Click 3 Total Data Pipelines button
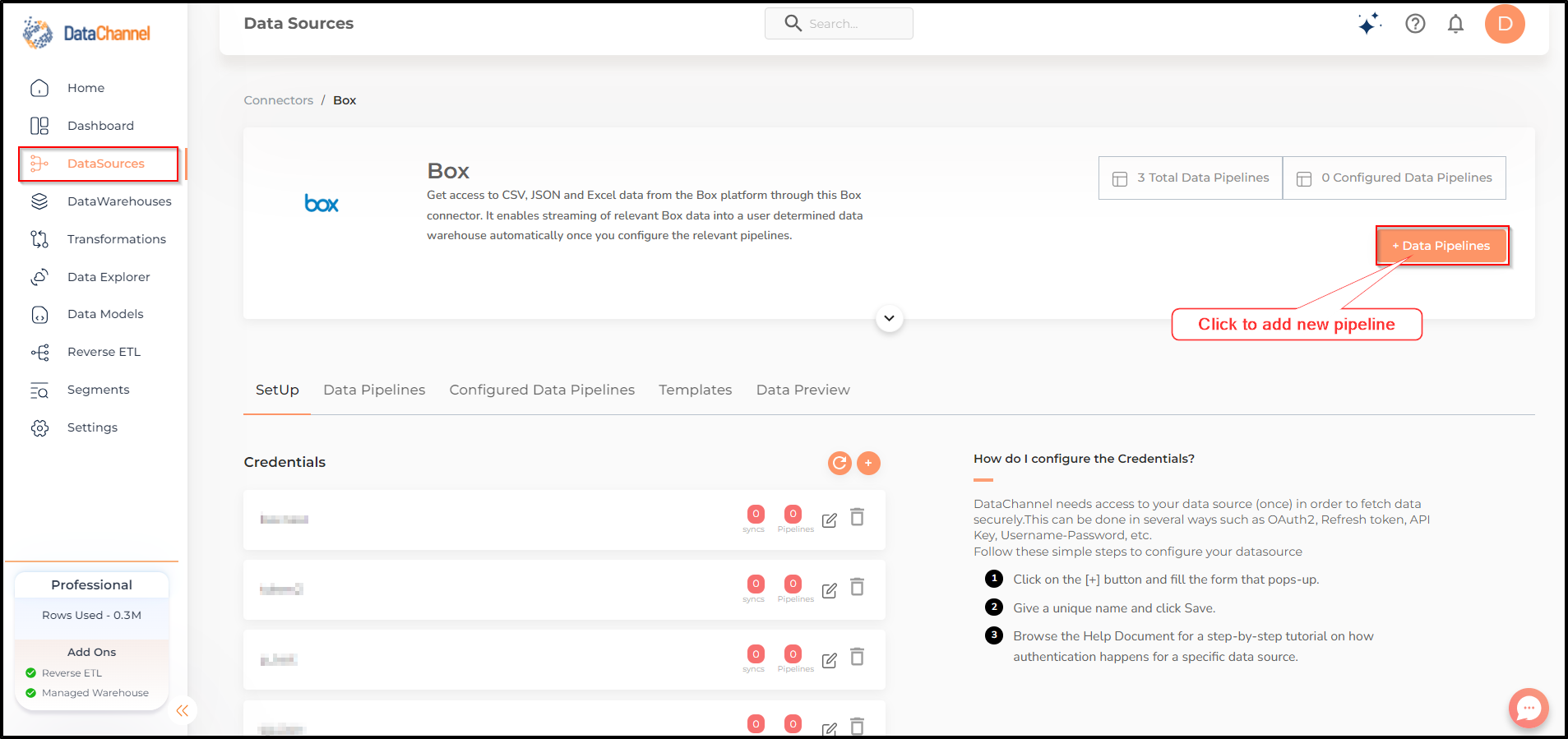 click(x=1191, y=178)
